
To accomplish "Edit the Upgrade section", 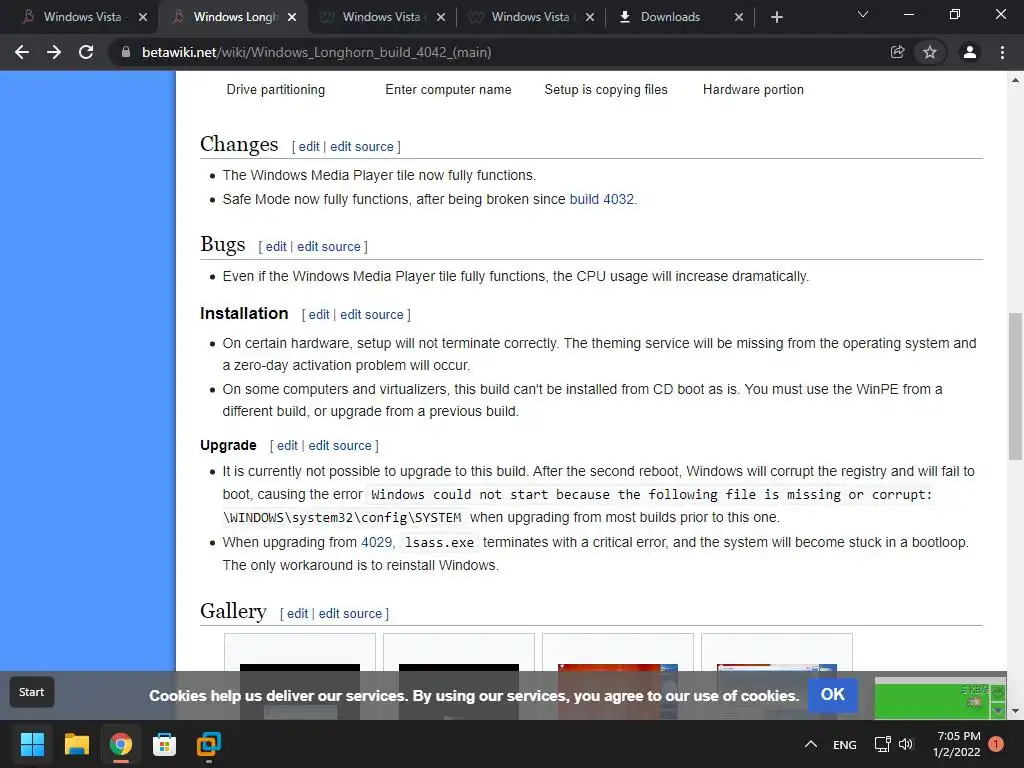I will tap(287, 445).
